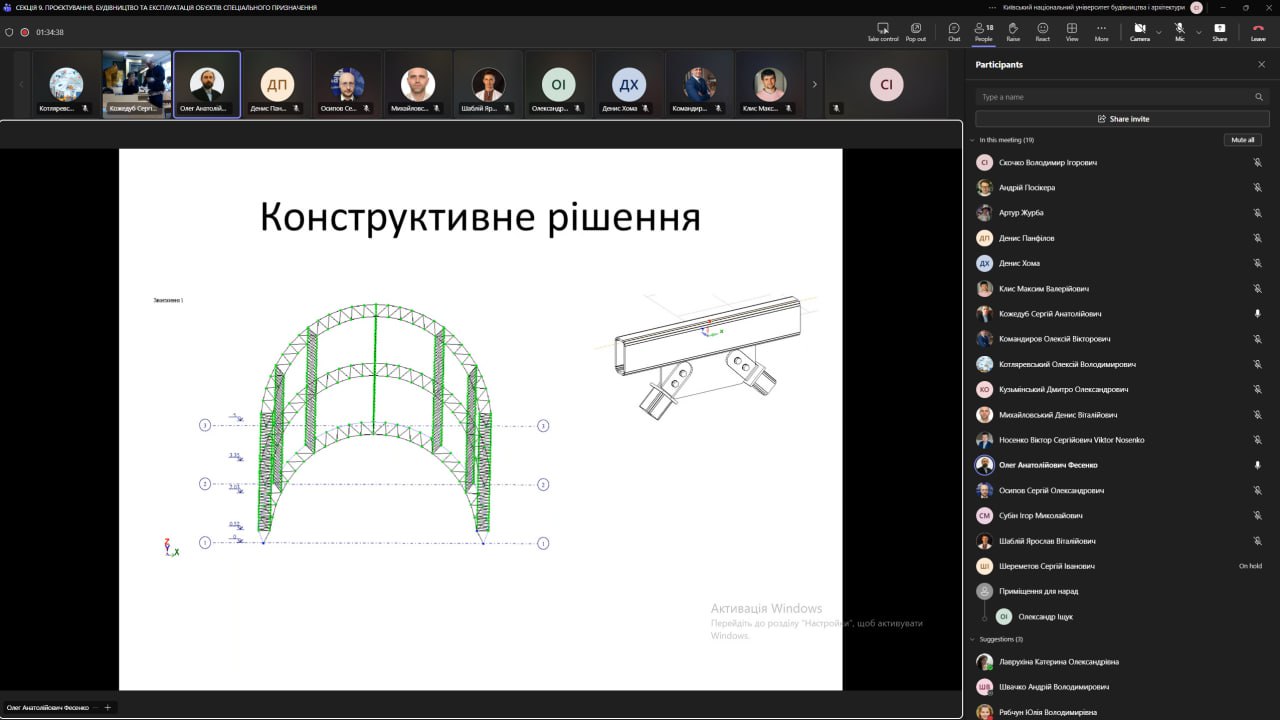This screenshot has width=1280, height=720.
Task: Collapse the Suggestions section
Action: pos(972,639)
